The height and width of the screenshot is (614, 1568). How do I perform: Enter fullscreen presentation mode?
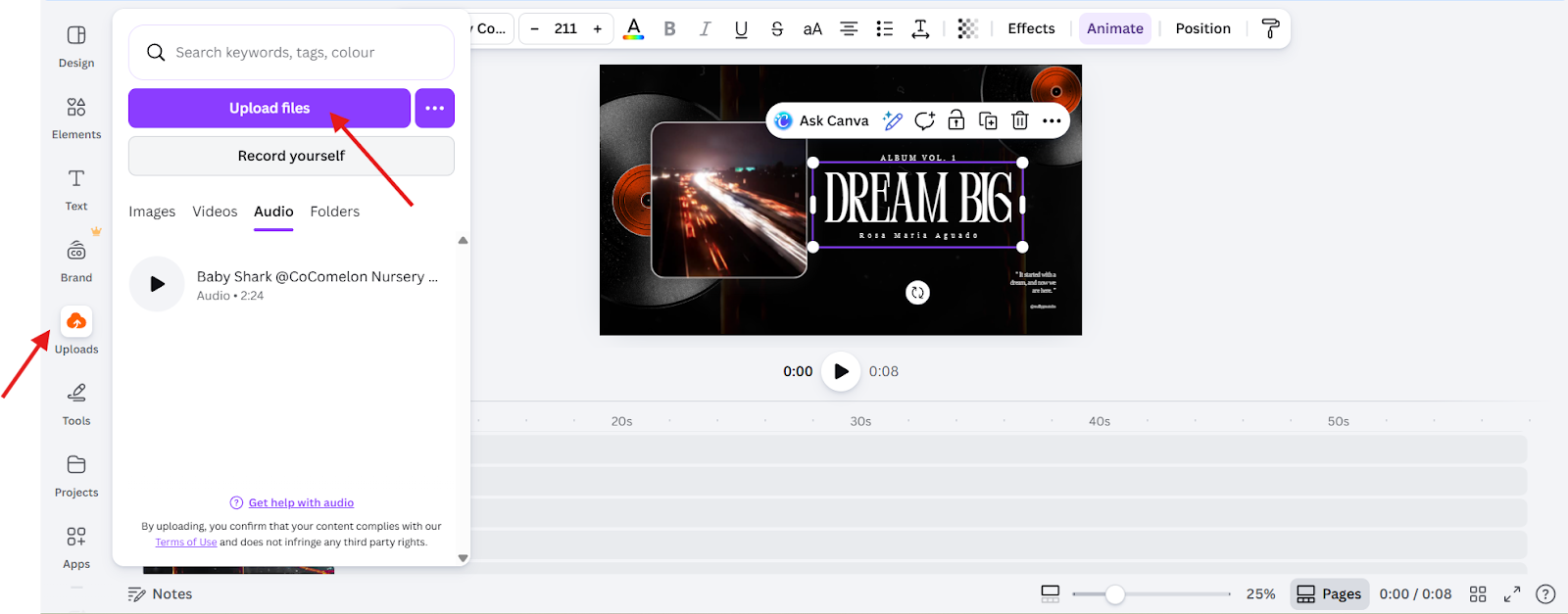pos(1512,594)
